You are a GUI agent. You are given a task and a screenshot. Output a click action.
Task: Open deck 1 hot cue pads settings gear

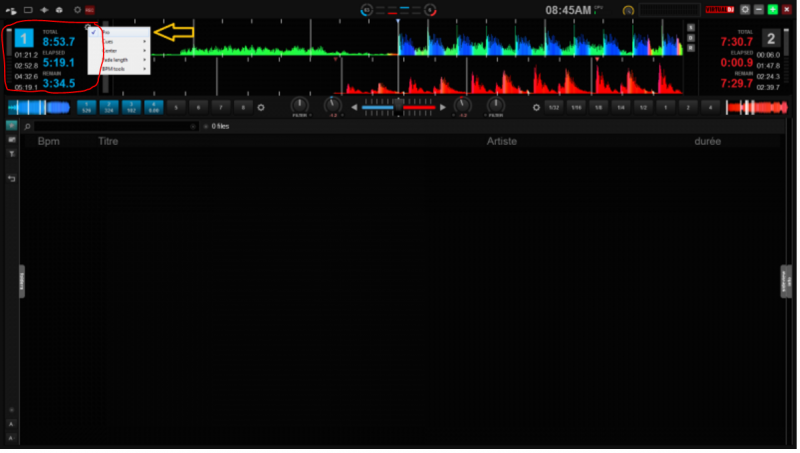tap(261, 108)
